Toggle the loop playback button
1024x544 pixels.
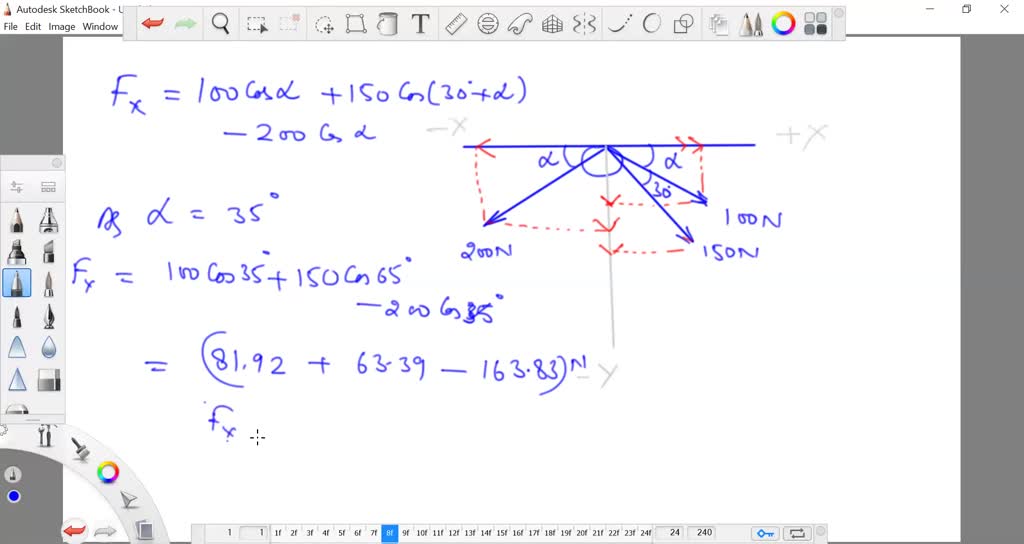(797, 533)
